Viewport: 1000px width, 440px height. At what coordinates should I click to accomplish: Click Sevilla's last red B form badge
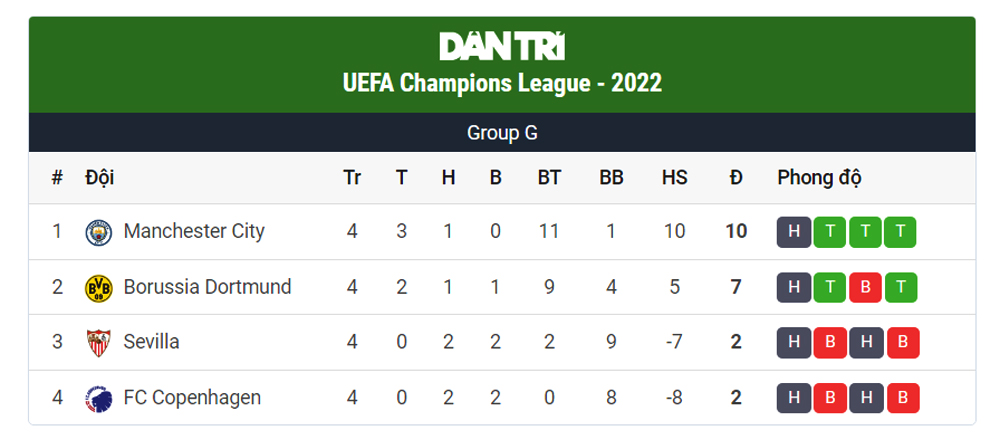(x=902, y=343)
